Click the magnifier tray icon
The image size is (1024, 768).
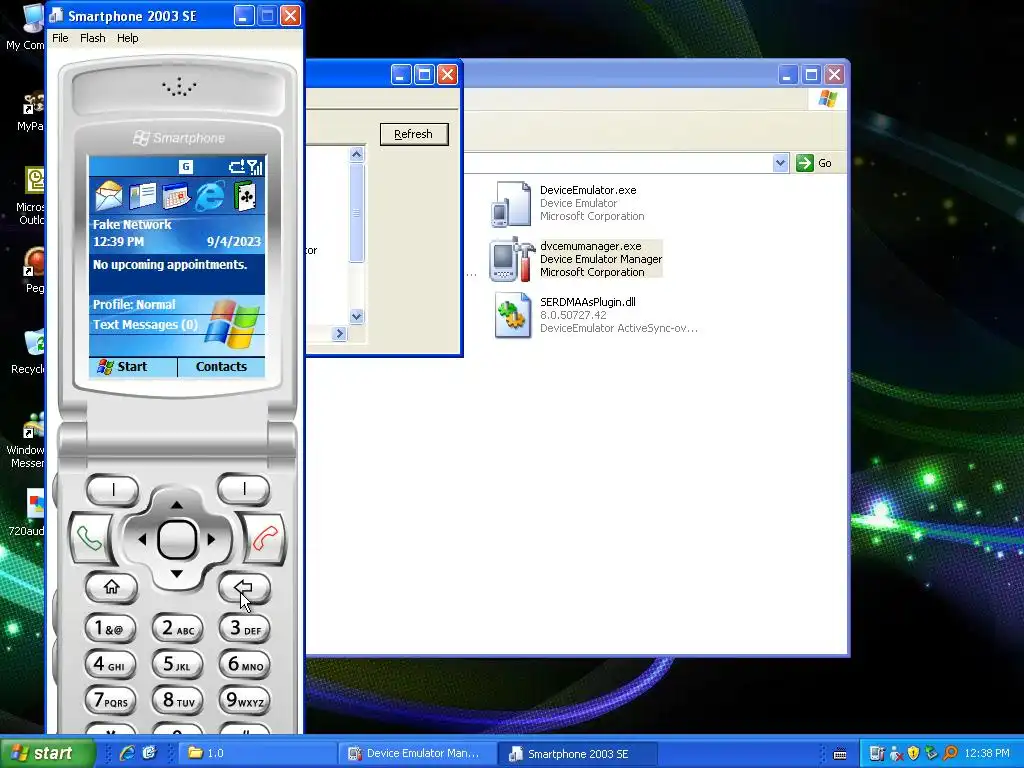point(951,753)
